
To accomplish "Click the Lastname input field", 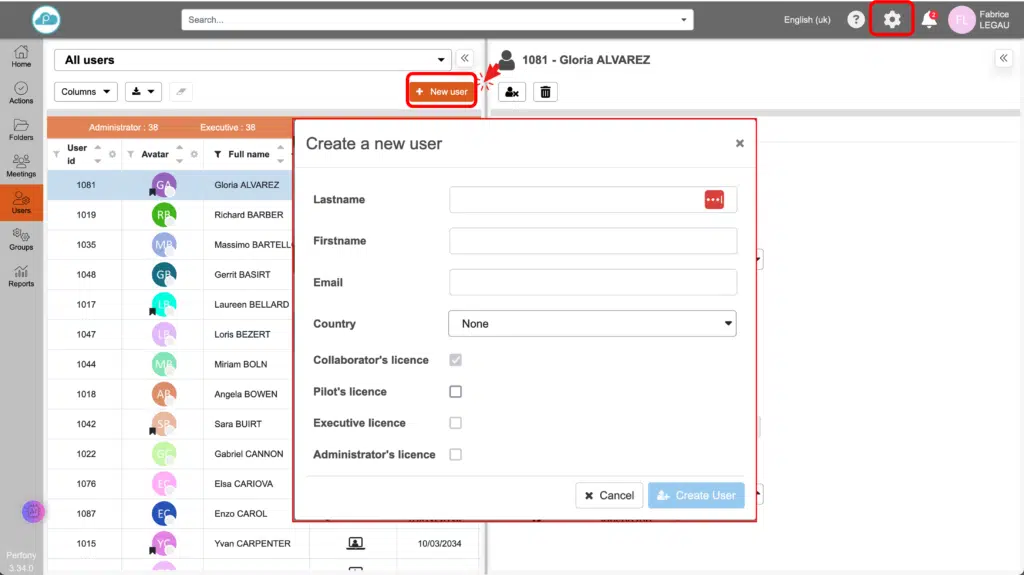I will (576, 200).
